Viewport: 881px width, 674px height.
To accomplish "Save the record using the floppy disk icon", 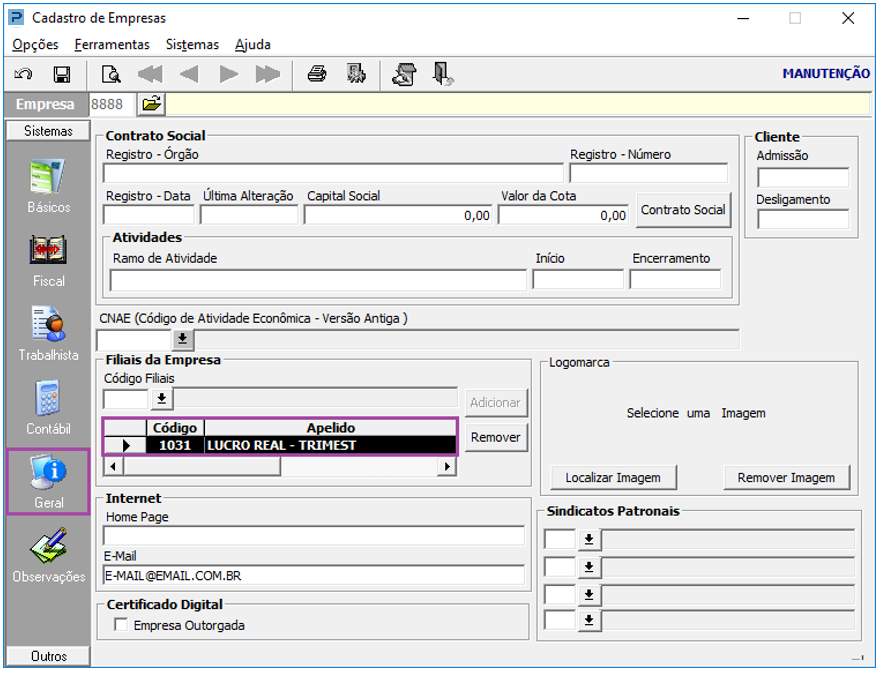I will (x=62, y=74).
